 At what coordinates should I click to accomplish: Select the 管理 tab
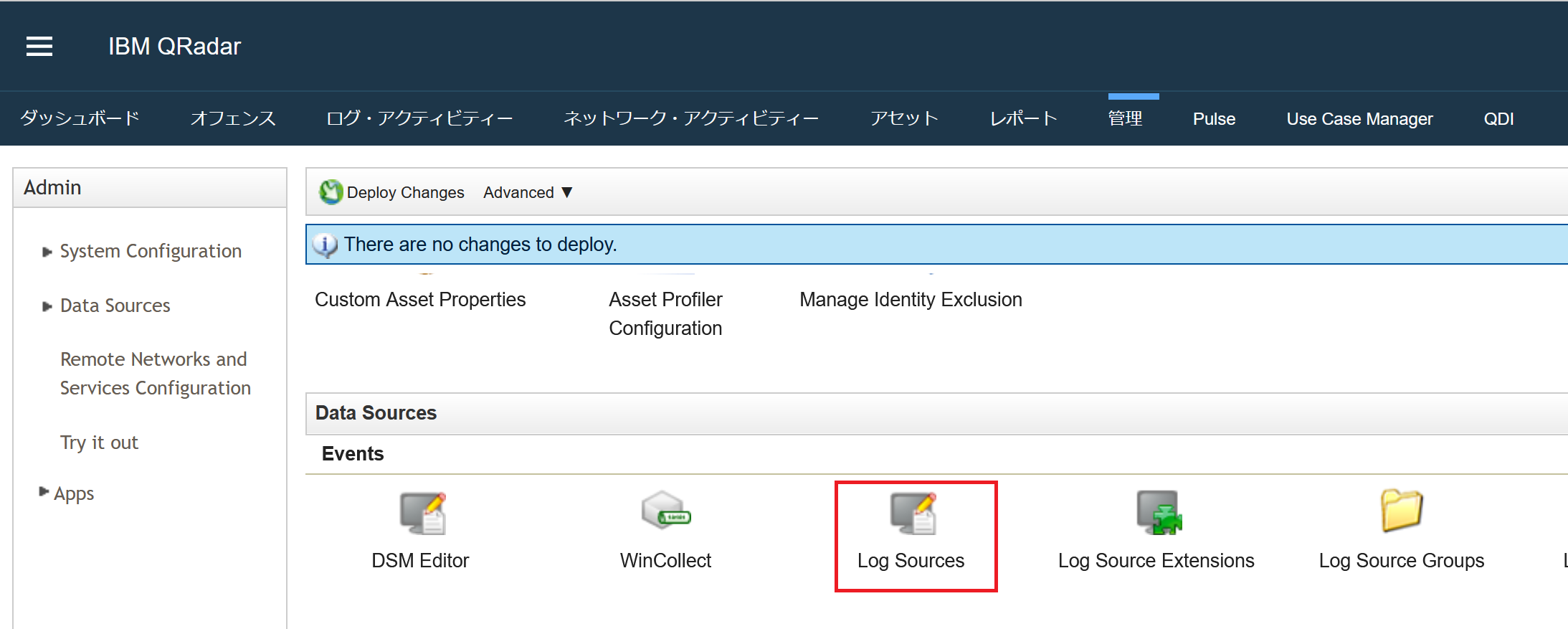[x=1126, y=118]
